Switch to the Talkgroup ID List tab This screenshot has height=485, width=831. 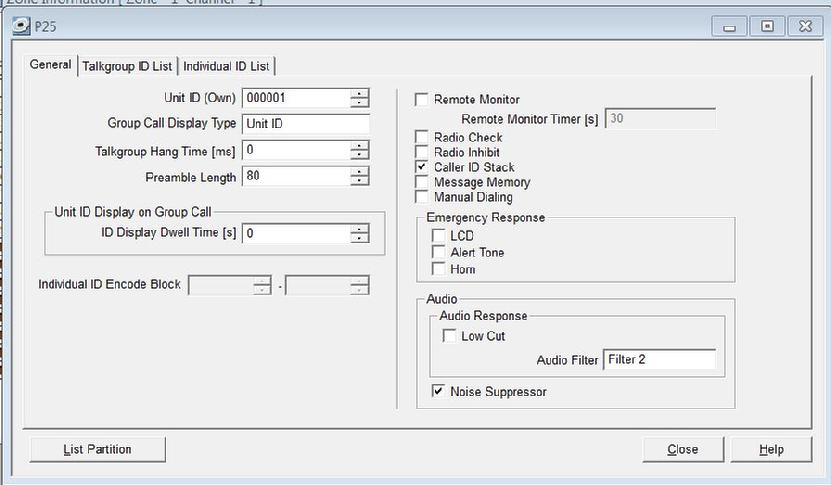pos(127,66)
